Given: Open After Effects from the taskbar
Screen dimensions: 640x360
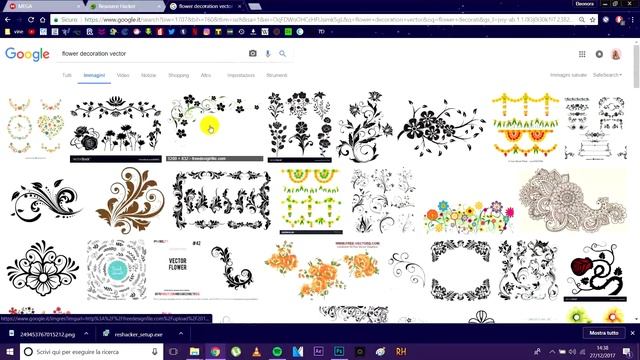Looking at the screenshot, I should click(x=318, y=351).
